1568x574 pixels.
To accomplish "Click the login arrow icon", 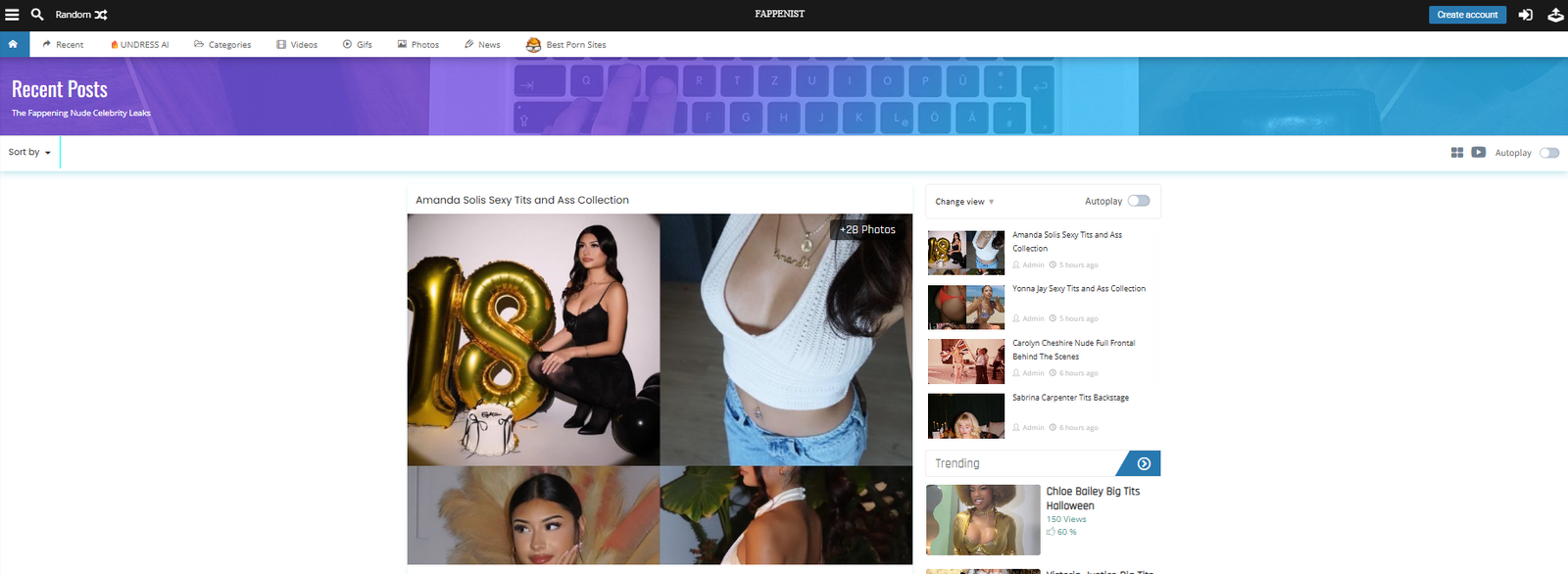I will tap(1526, 15).
